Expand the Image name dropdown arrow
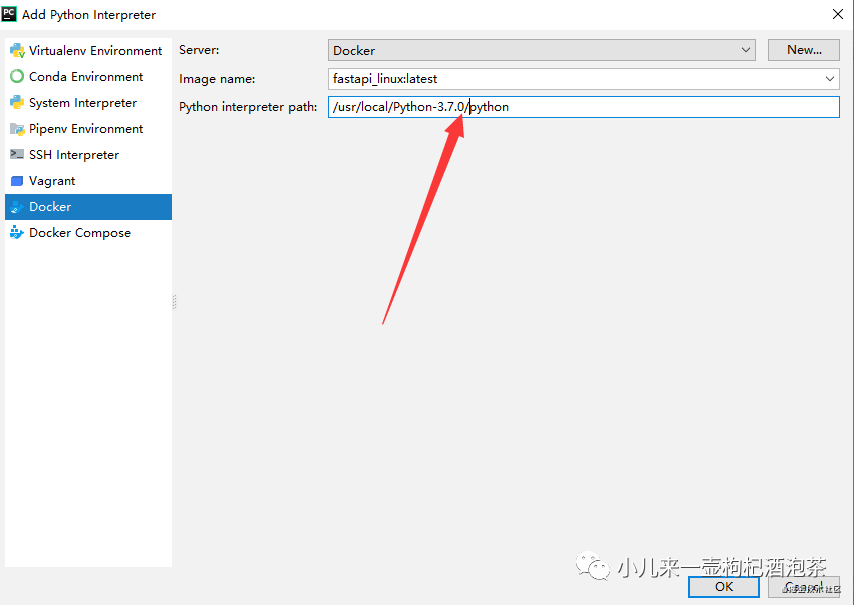This screenshot has width=854, height=605. pyautogui.click(x=829, y=79)
